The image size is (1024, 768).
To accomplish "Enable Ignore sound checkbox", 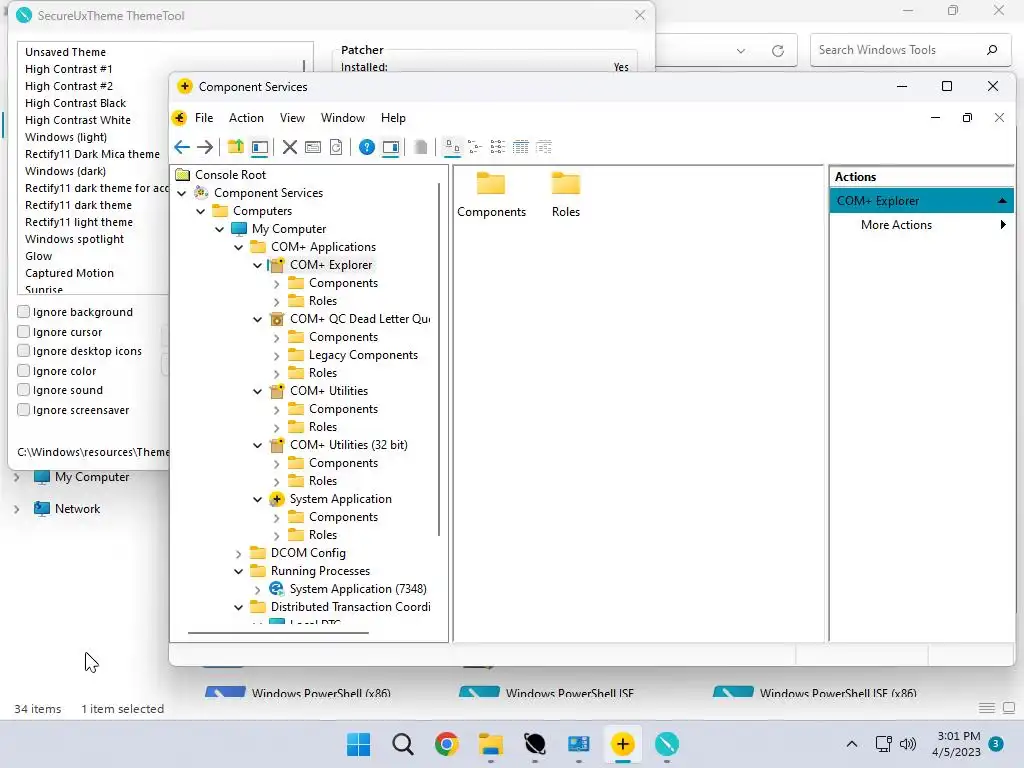I will [24, 390].
